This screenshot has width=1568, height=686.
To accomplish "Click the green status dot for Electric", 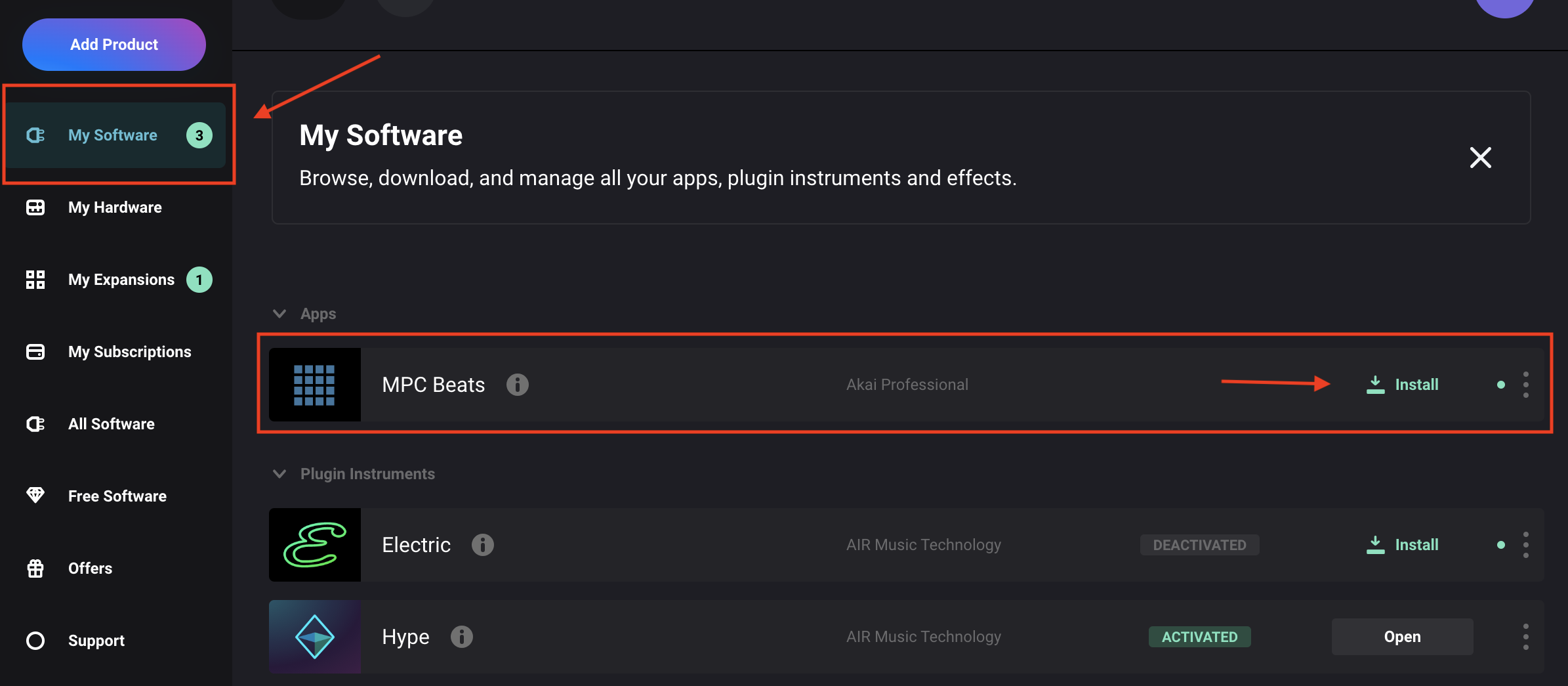I will [1501, 545].
